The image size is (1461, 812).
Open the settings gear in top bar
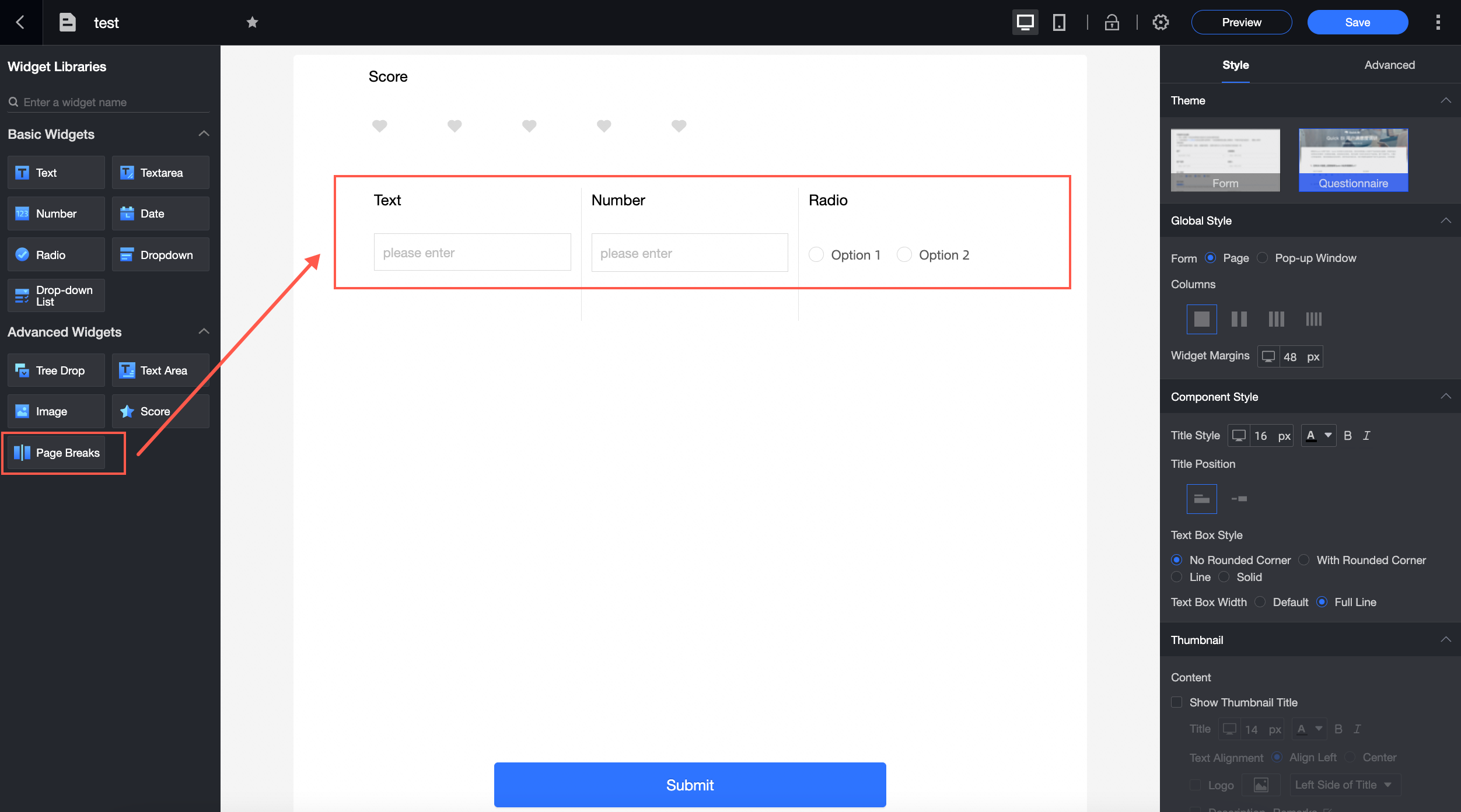[1161, 22]
